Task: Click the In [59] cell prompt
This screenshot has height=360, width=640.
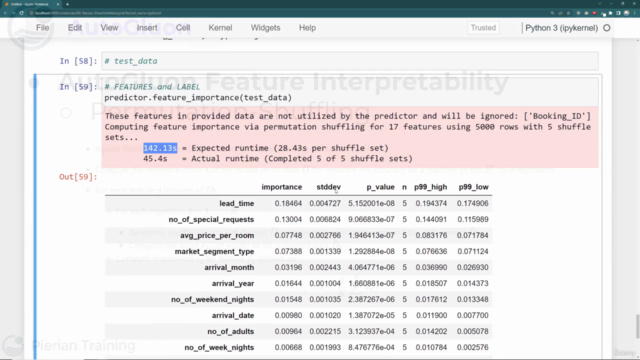Action: click(x=78, y=87)
